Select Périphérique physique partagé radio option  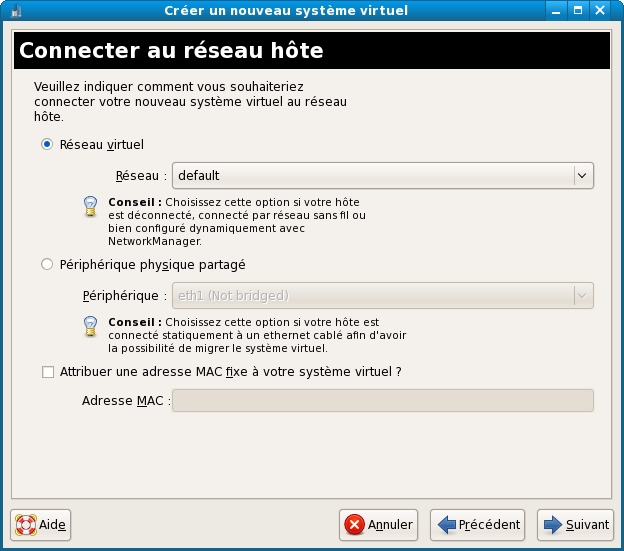(x=47, y=265)
